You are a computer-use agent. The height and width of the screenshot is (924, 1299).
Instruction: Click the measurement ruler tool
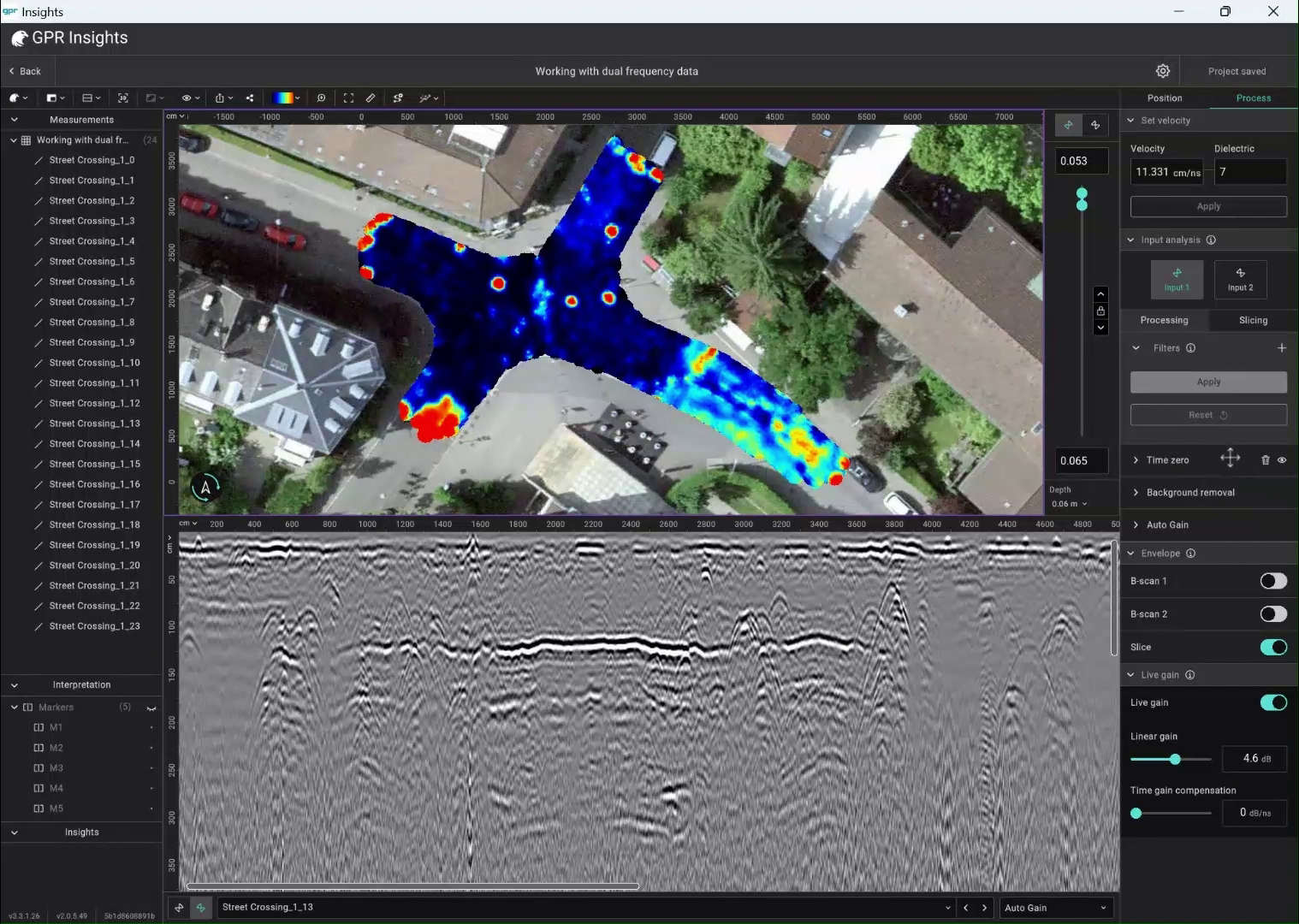coord(371,98)
